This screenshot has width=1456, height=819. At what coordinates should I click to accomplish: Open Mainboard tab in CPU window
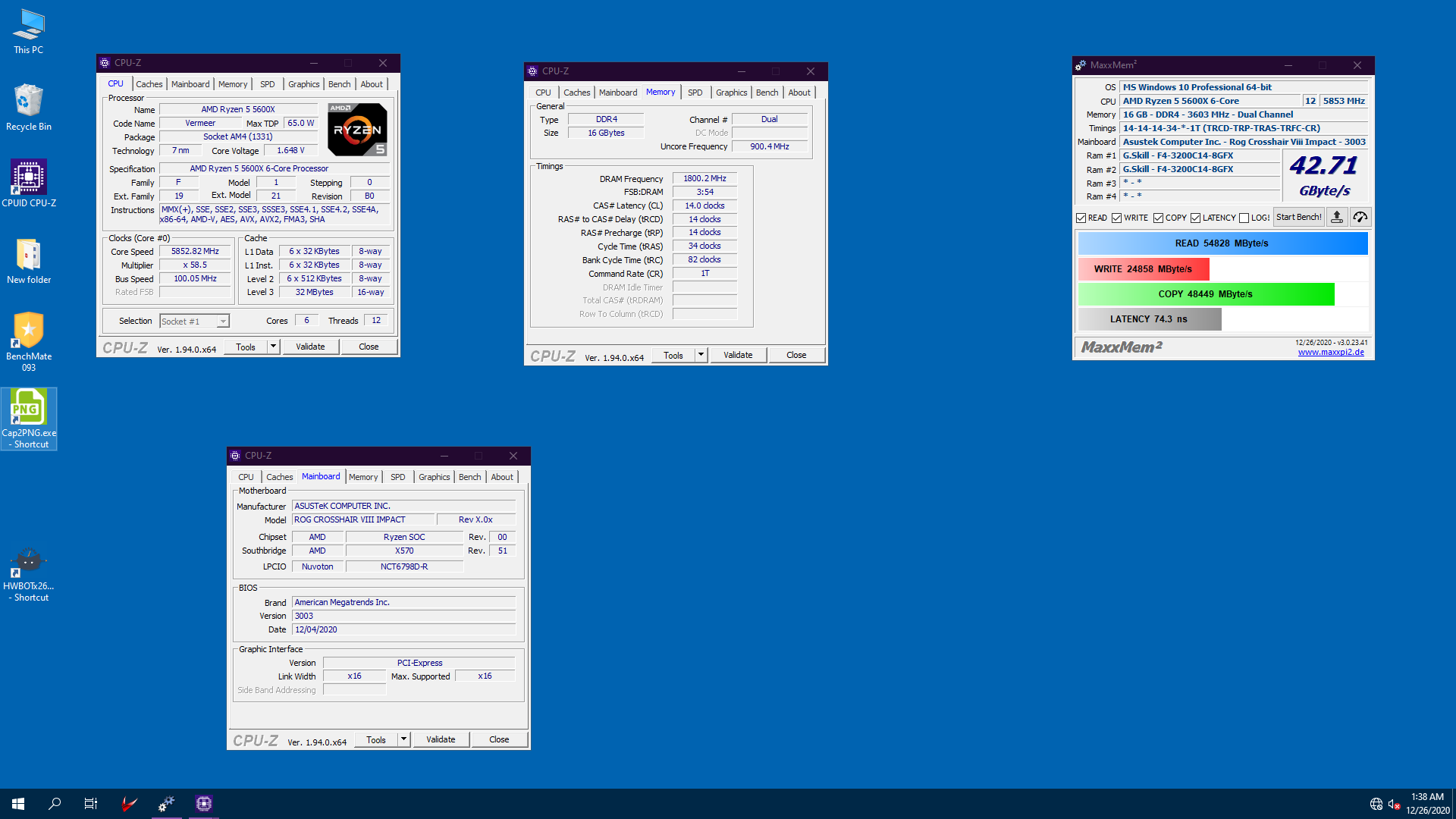point(190,84)
